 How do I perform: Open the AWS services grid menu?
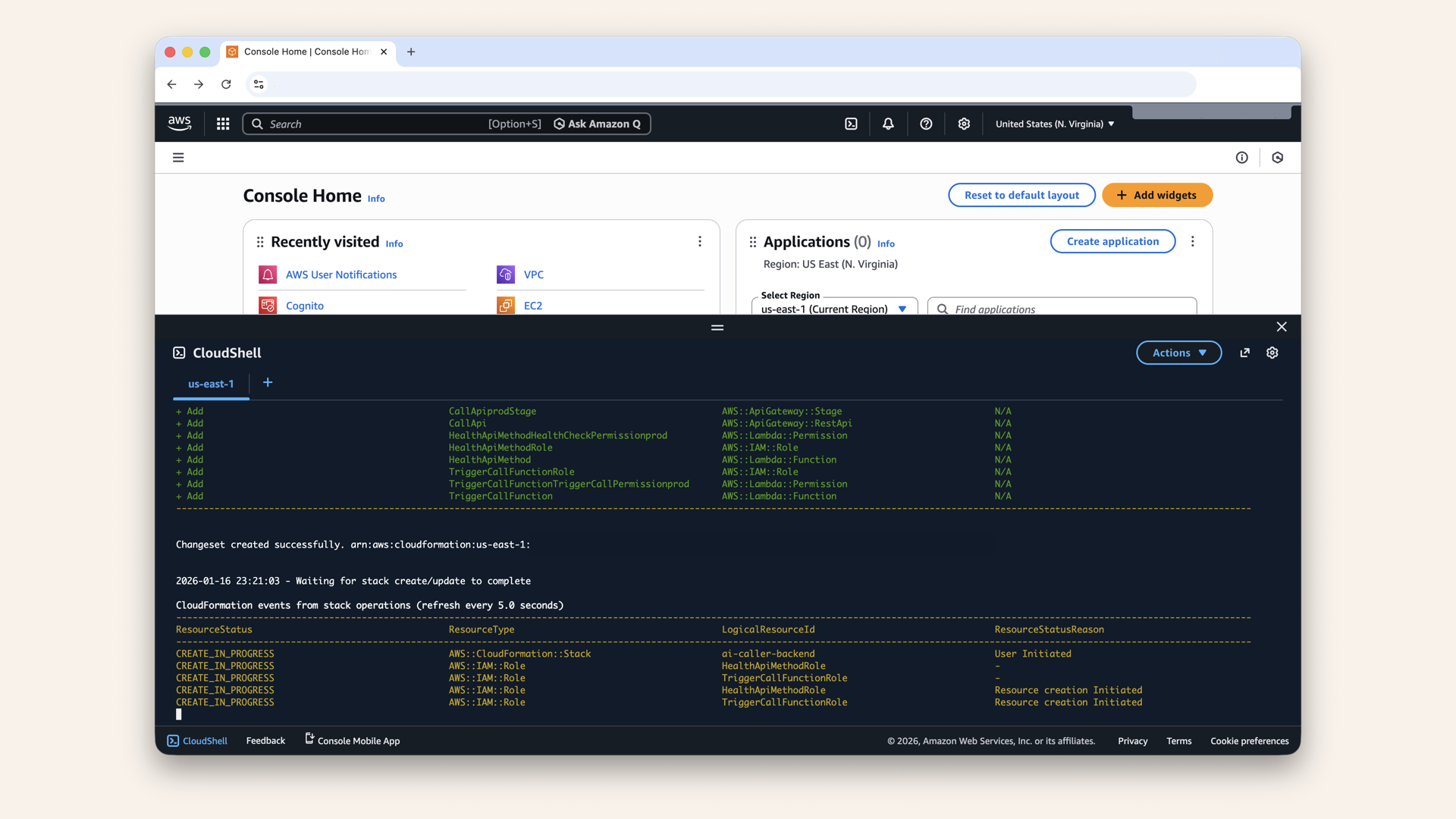[x=223, y=124]
